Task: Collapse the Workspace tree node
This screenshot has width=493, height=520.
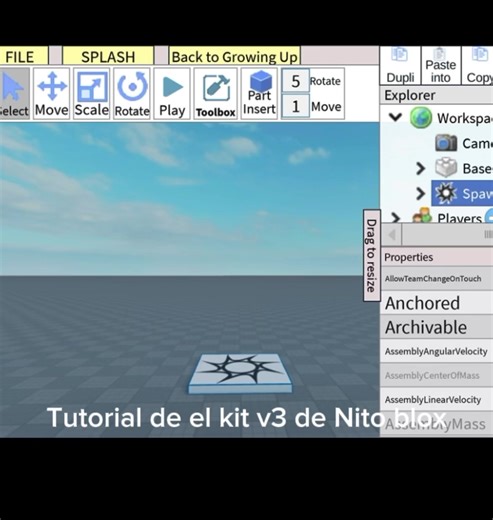Action: [x=395, y=117]
